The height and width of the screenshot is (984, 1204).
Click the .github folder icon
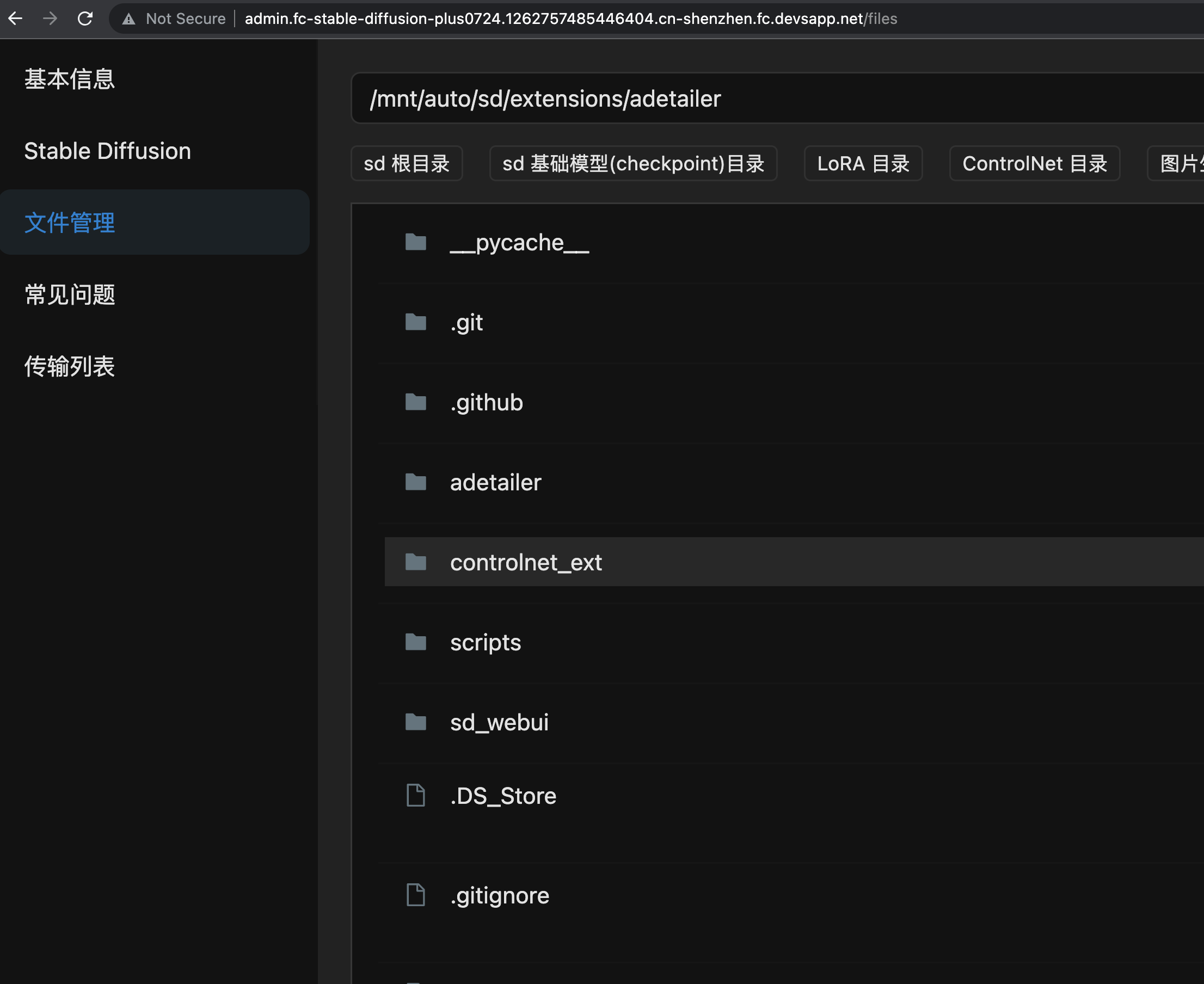[415, 402]
